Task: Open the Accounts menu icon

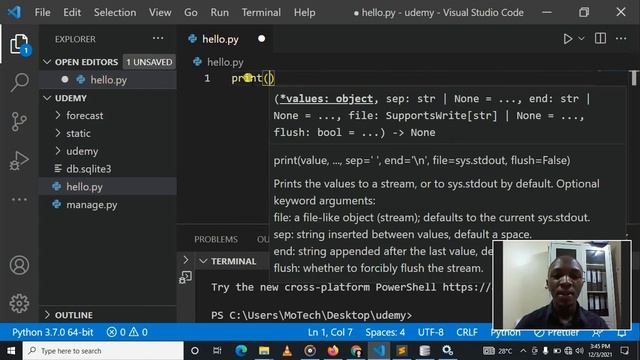Action: point(19,265)
